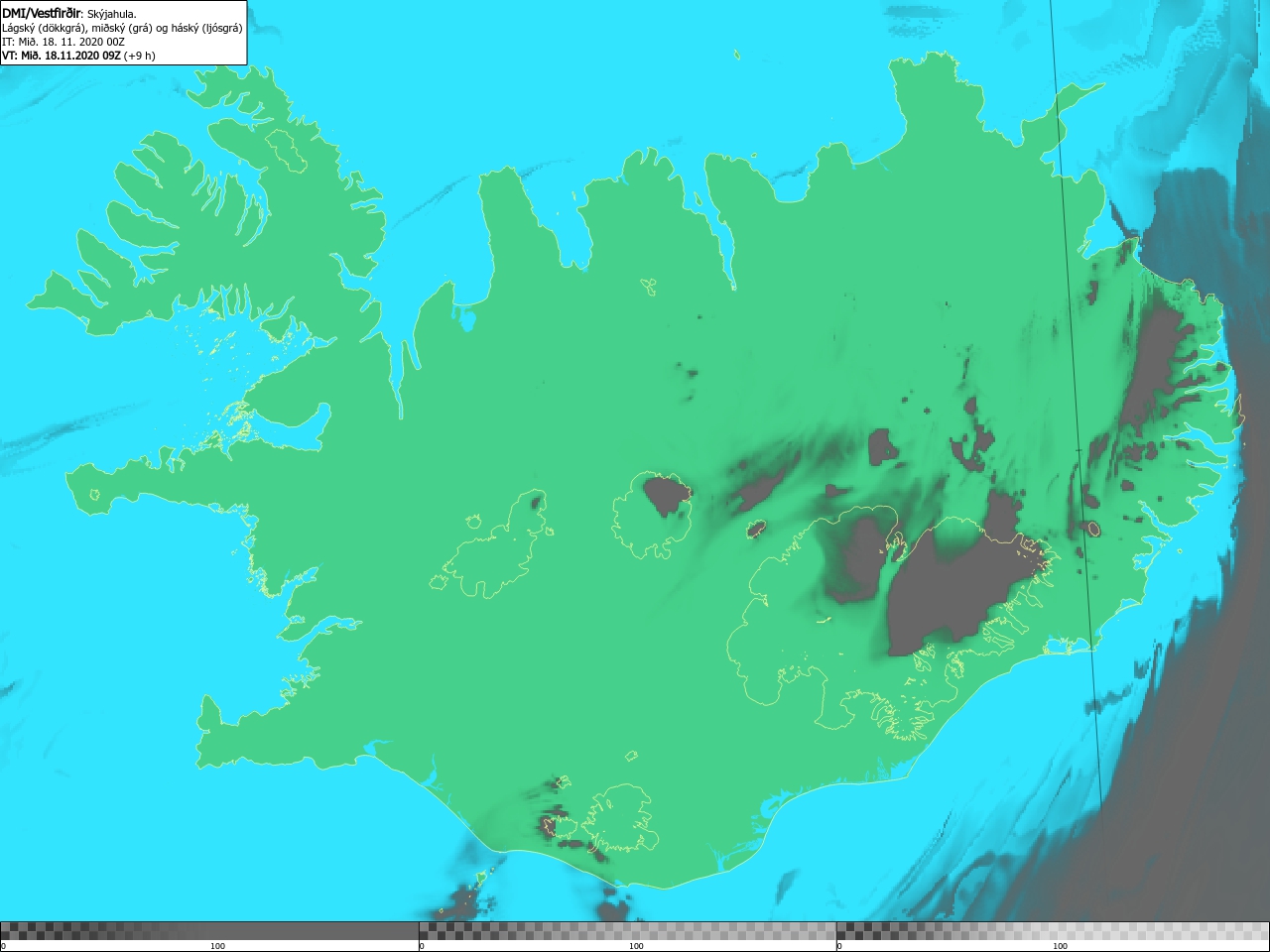Click the 100 label under the medium gray scale

pyautogui.click(x=636, y=946)
